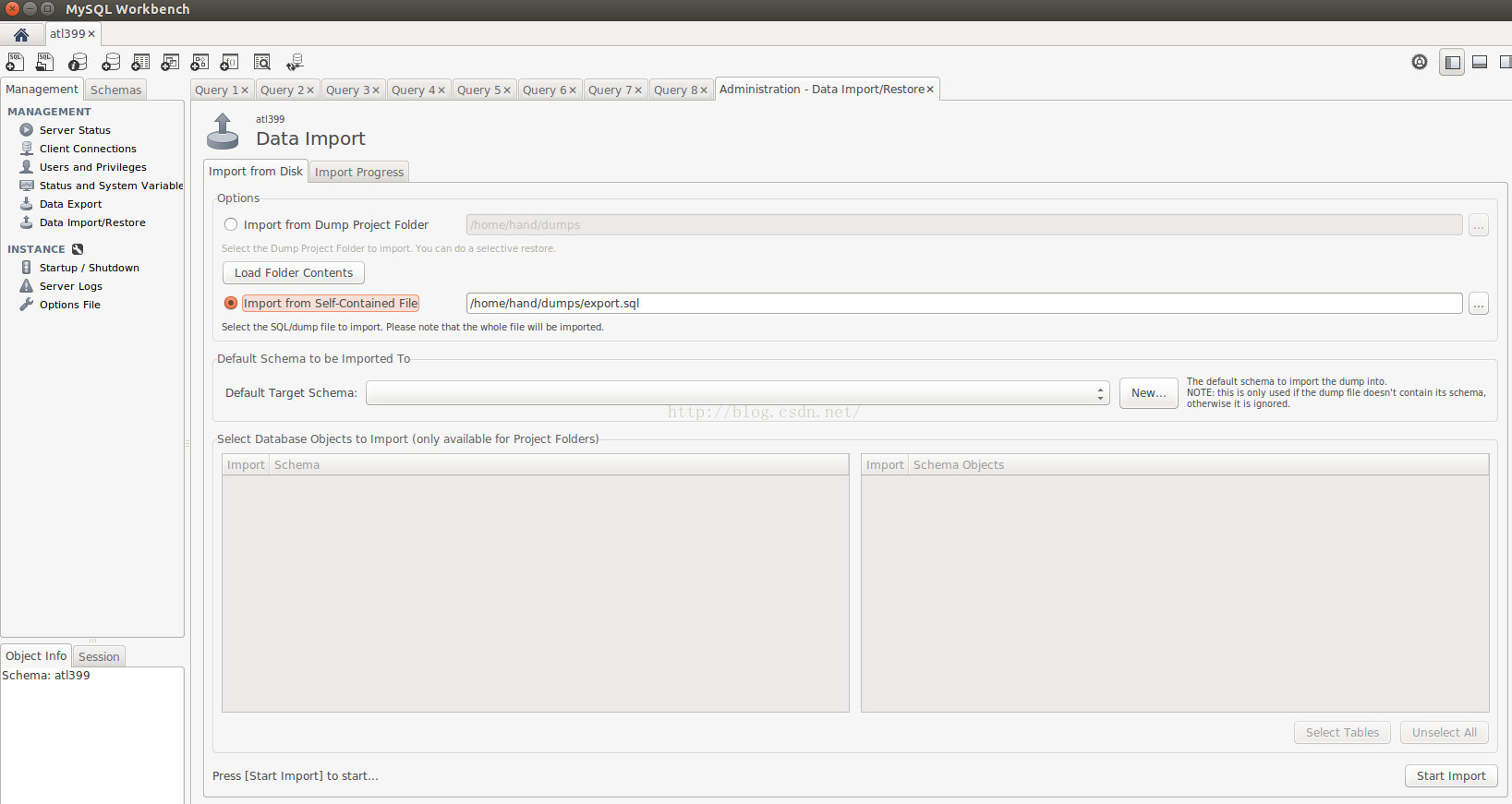Click the Data Import header icon

(223, 131)
